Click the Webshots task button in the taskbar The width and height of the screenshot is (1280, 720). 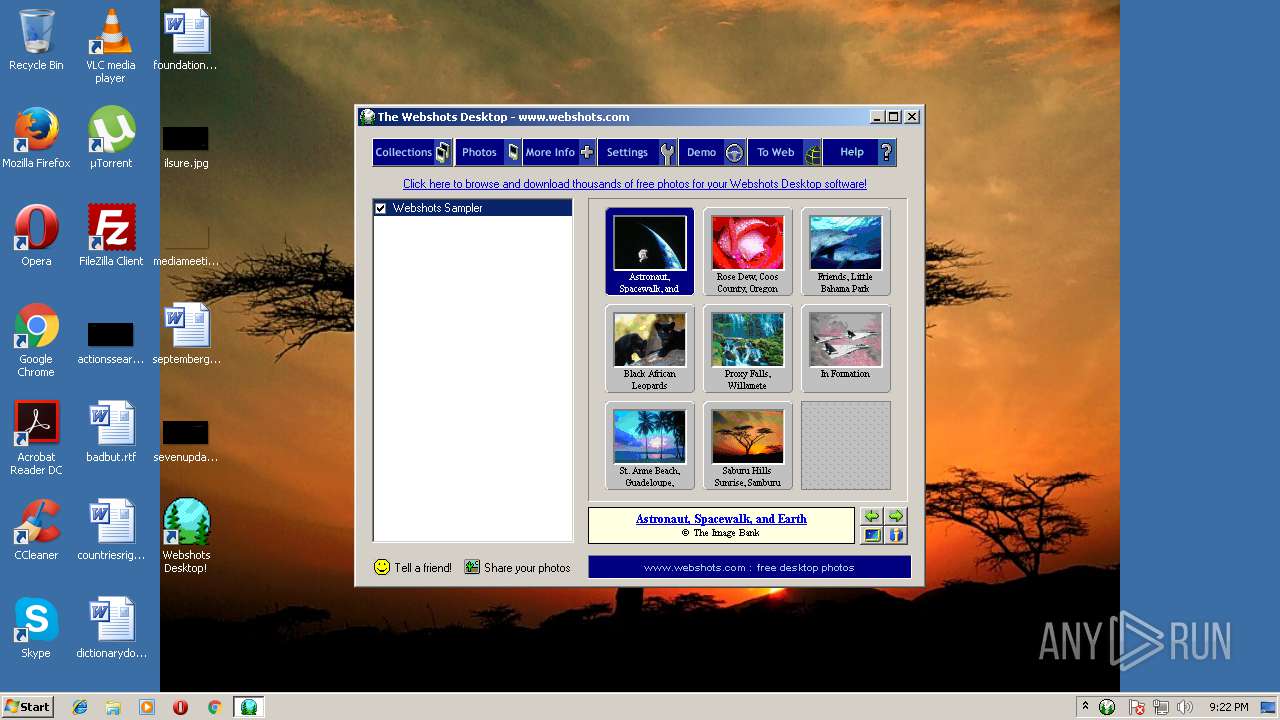[248, 707]
